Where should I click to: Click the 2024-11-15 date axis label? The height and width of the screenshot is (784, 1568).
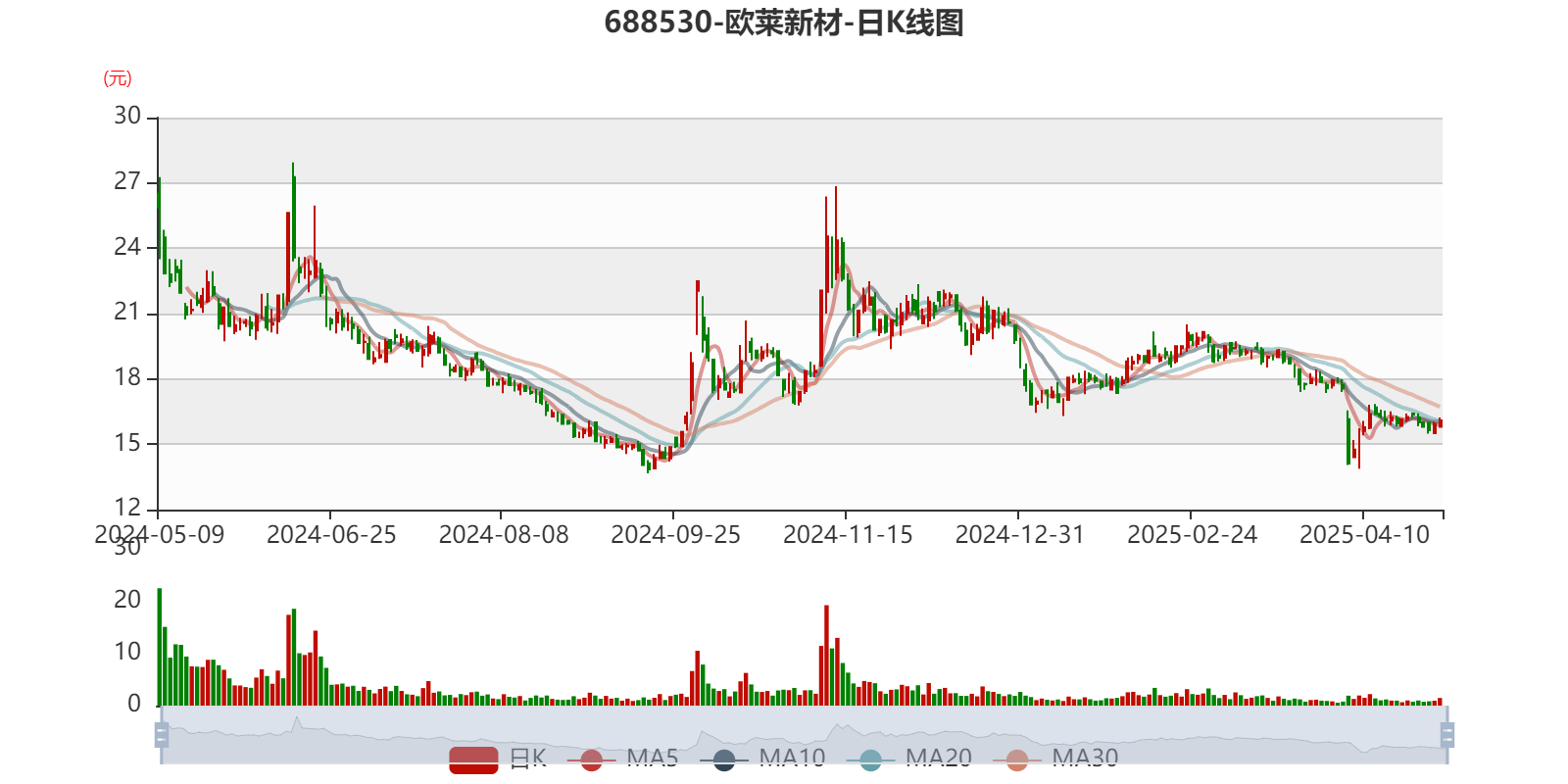coord(848,535)
